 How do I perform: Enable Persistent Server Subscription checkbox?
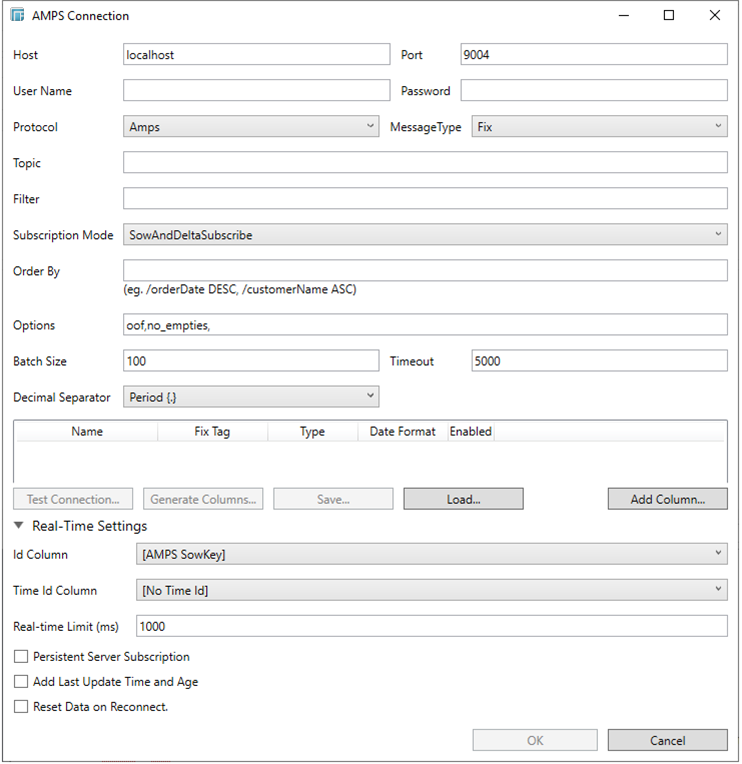[x=21, y=657]
